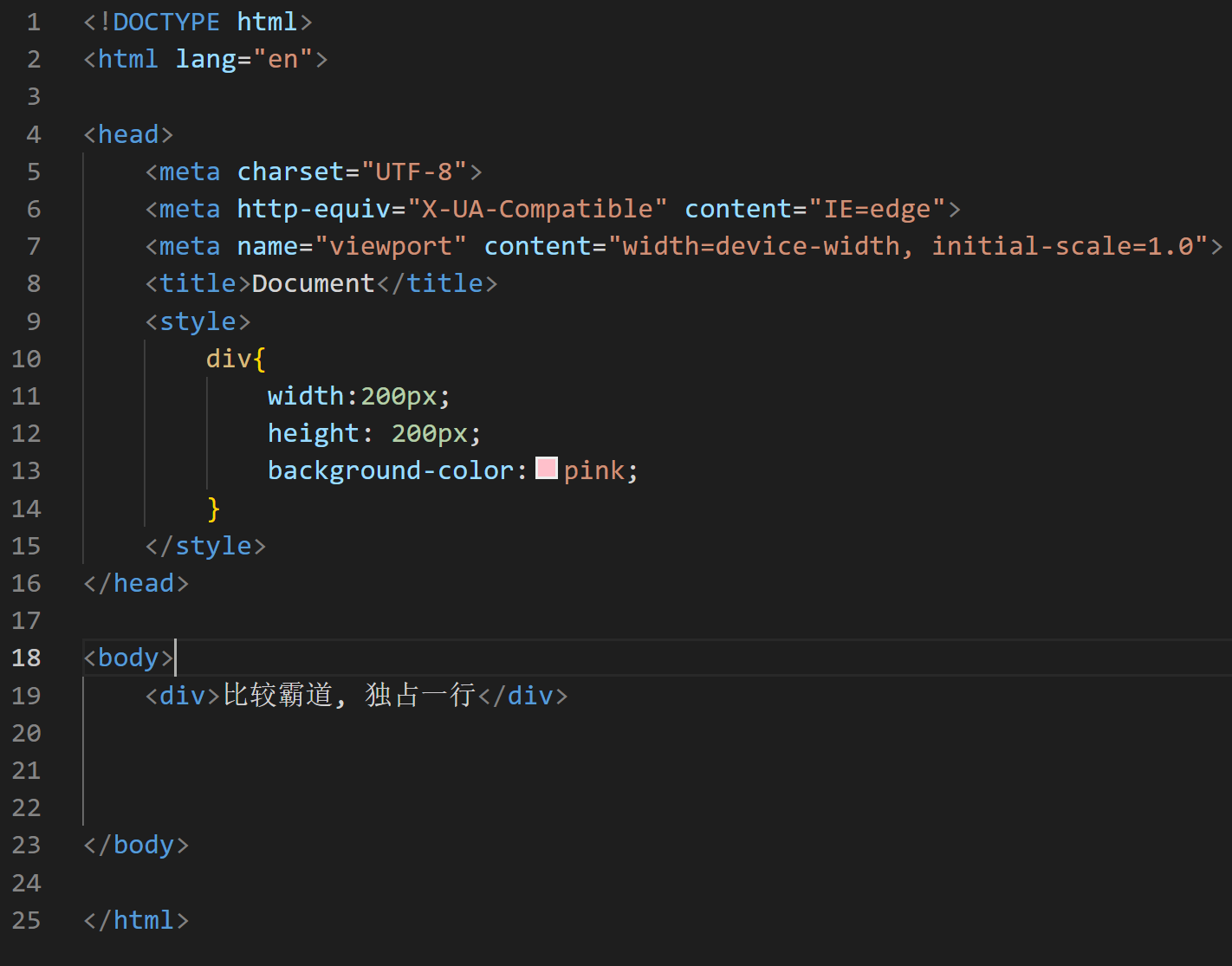1232x966 pixels.
Task: Click the "width=device-width, initial-scale=1.0" string
Action: click(x=908, y=246)
